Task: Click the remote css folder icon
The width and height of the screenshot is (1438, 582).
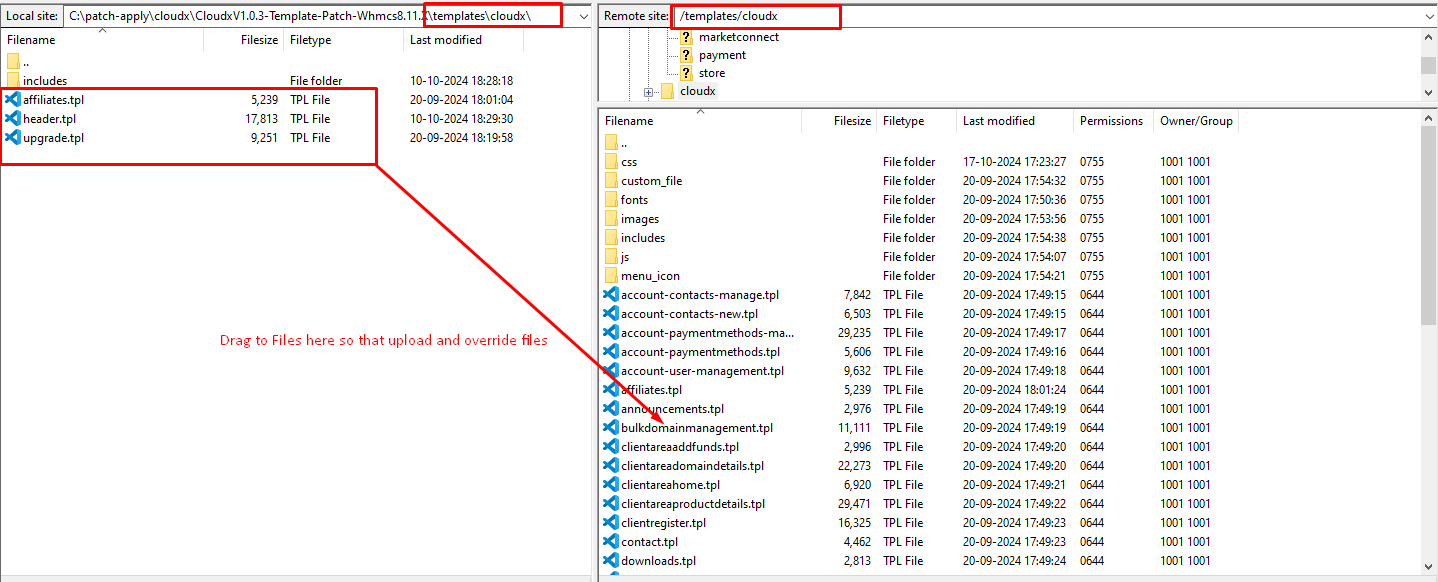Action: coord(611,162)
